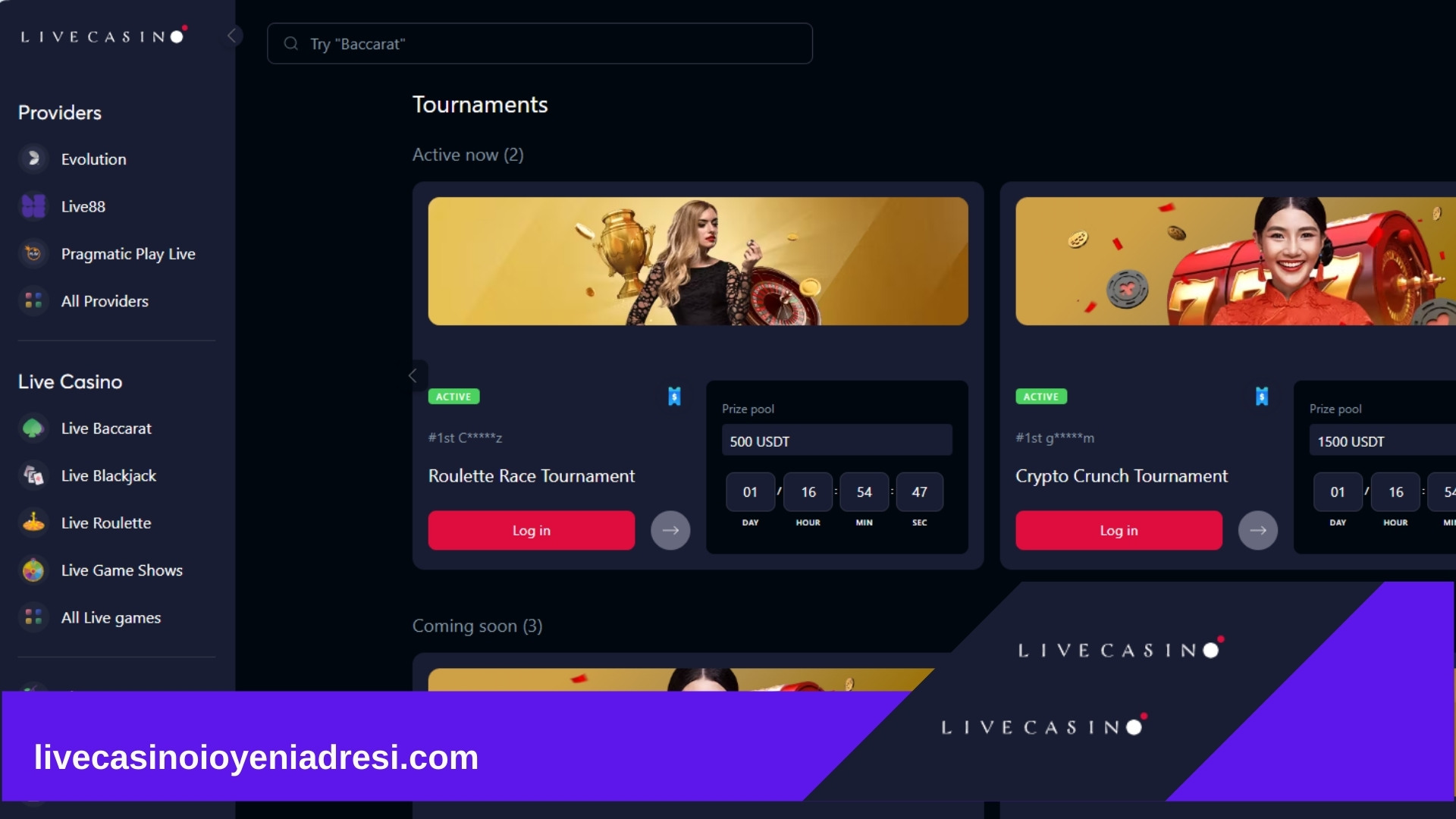Log in to join Crypto Crunch Tournament
Viewport: 1456px width, 819px height.
(x=1118, y=530)
